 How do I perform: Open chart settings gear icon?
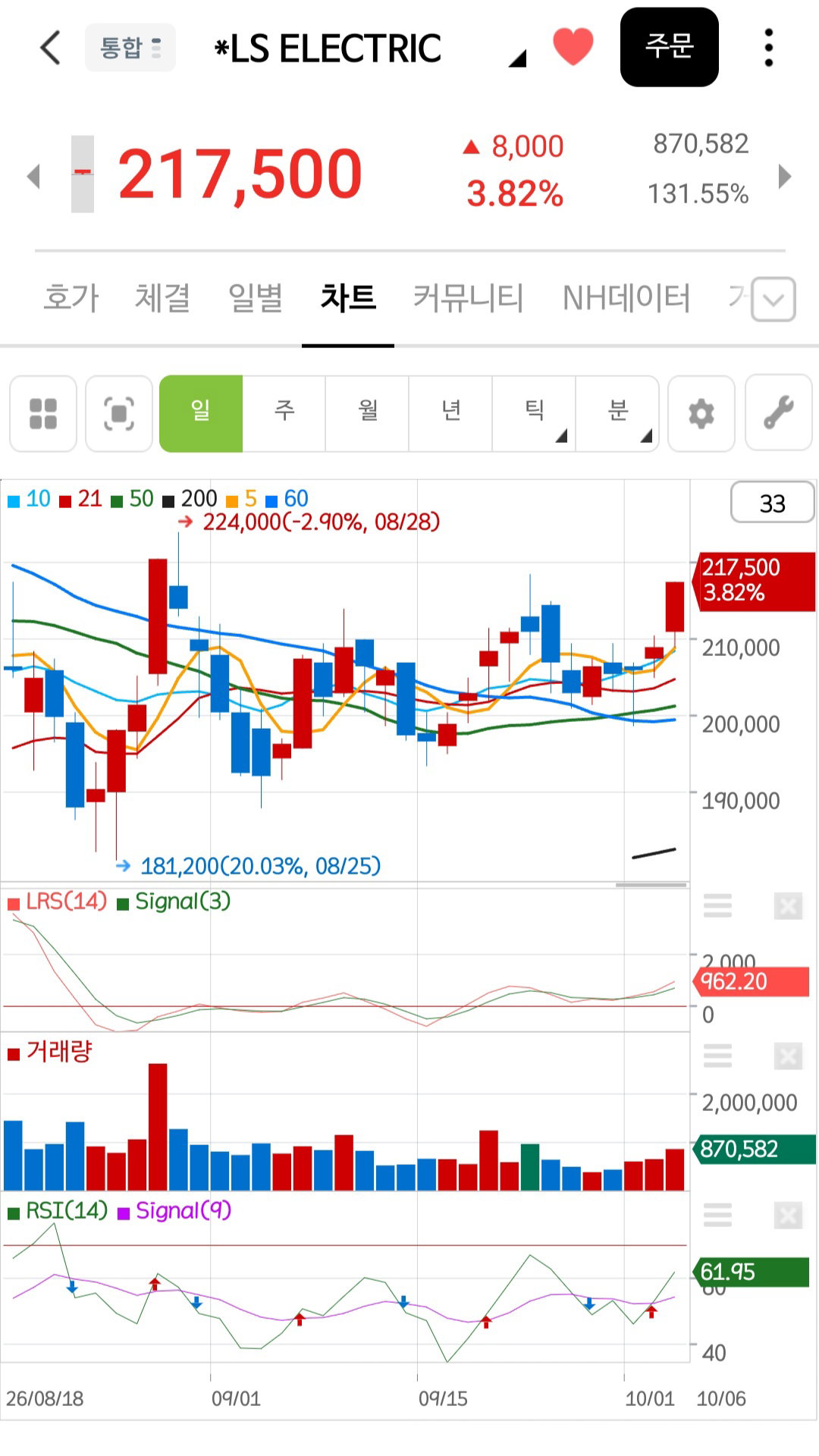(701, 413)
